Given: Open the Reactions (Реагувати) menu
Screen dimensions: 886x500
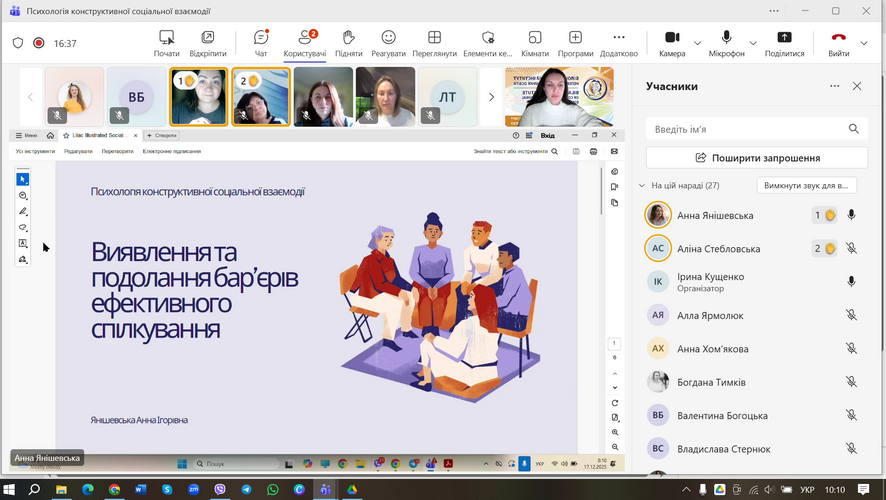Looking at the screenshot, I should click(388, 42).
